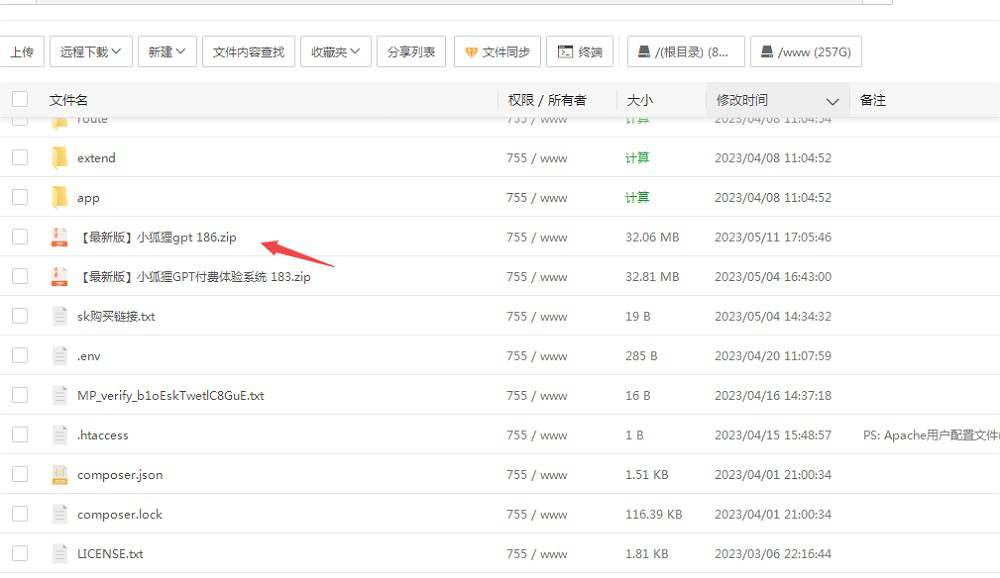Image resolution: width=1000 pixels, height=578 pixels.
Task: Open the app folder icon
Action: point(60,197)
